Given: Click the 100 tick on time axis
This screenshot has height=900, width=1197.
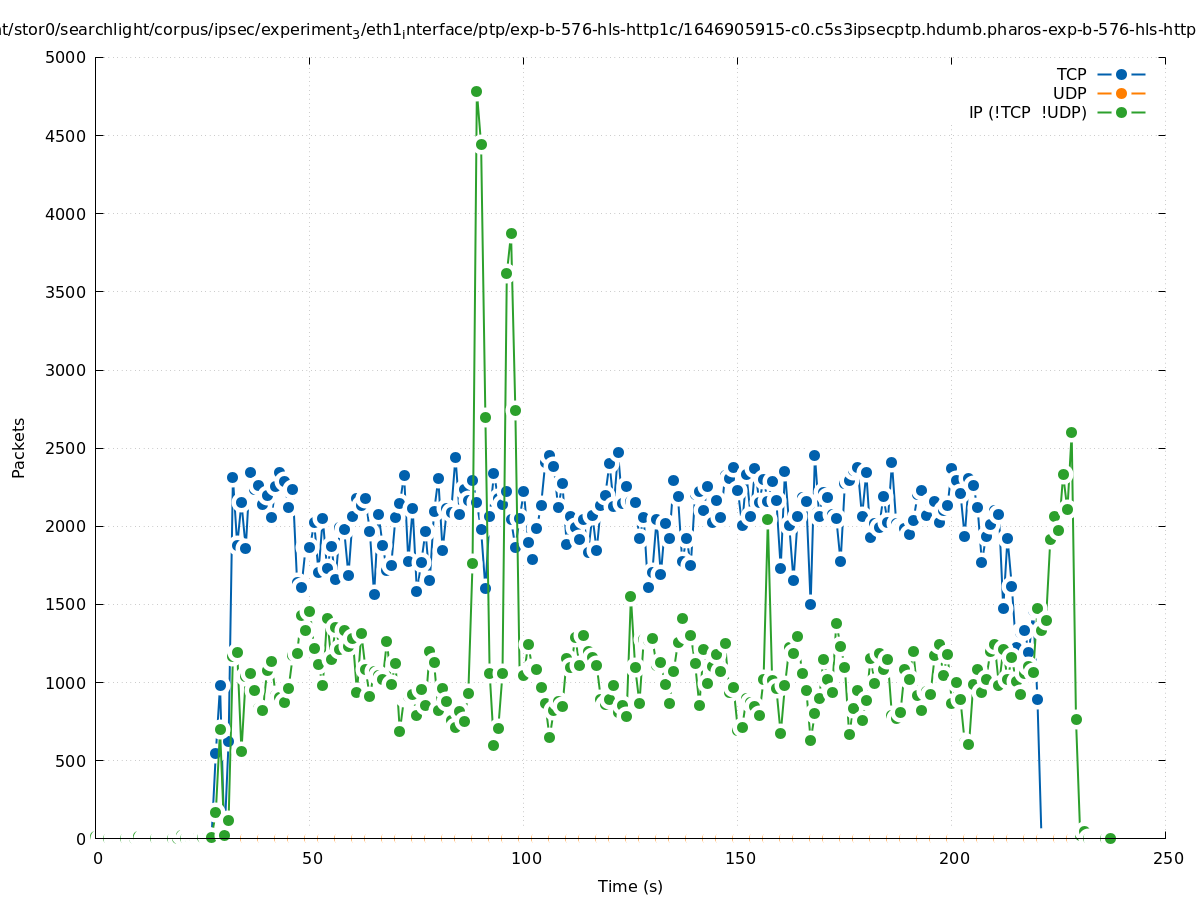Looking at the screenshot, I should click(x=526, y=859).
